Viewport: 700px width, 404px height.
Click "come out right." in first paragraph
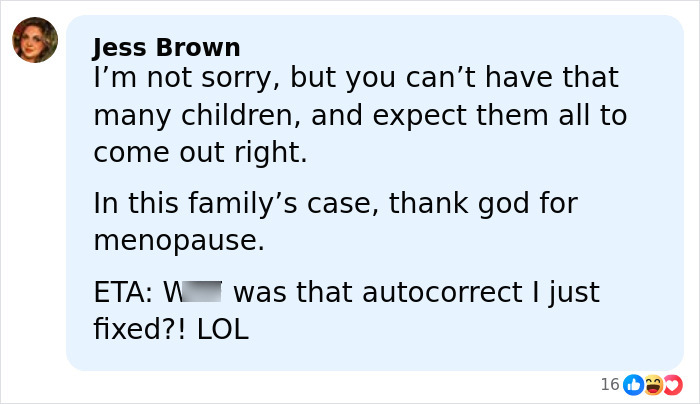[x=200, y=153]
